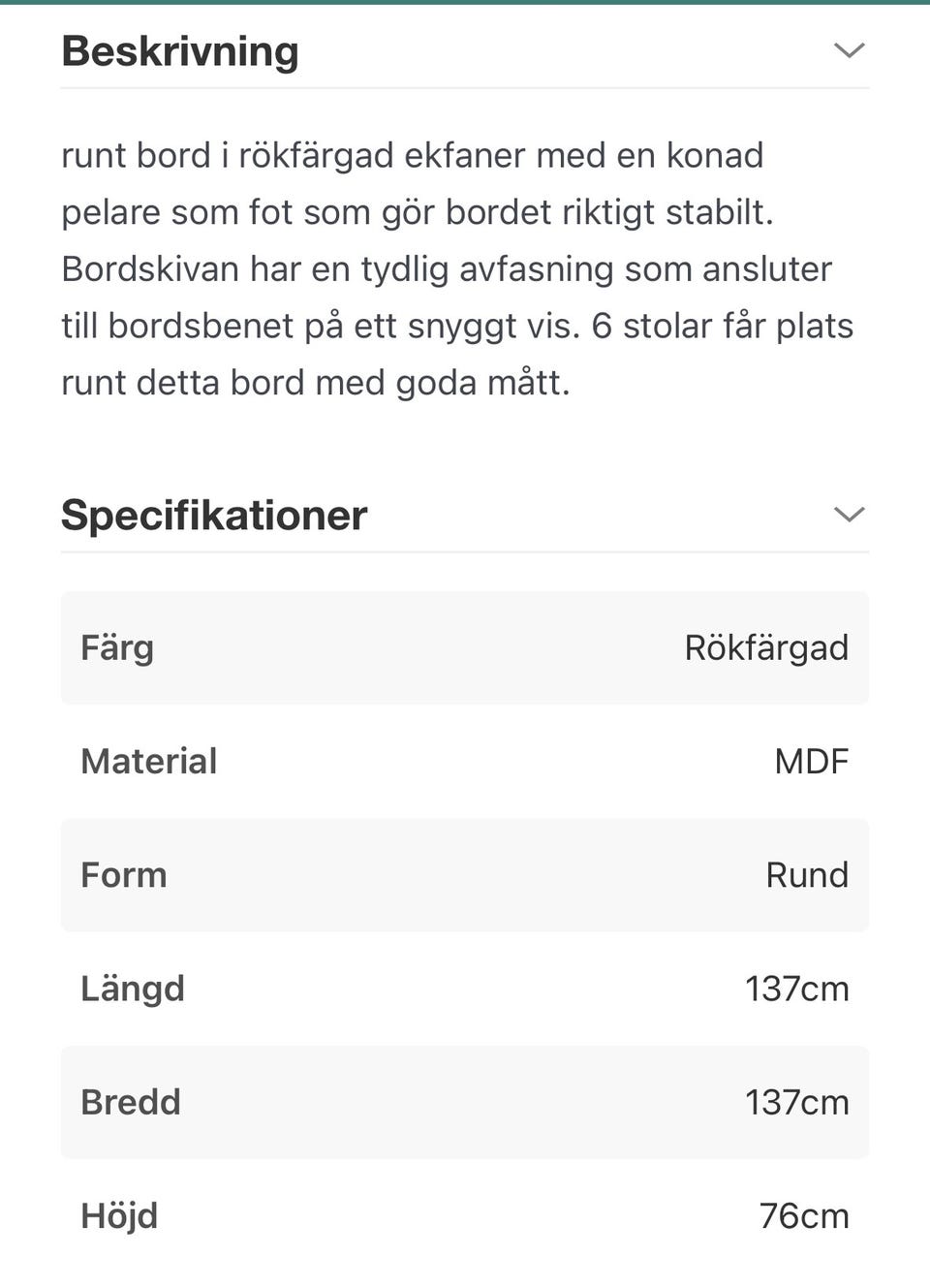Screen dimensions: 930x1288
Task: Click the 137cm value beside Bredd
Action: (x=796, y=1102)
